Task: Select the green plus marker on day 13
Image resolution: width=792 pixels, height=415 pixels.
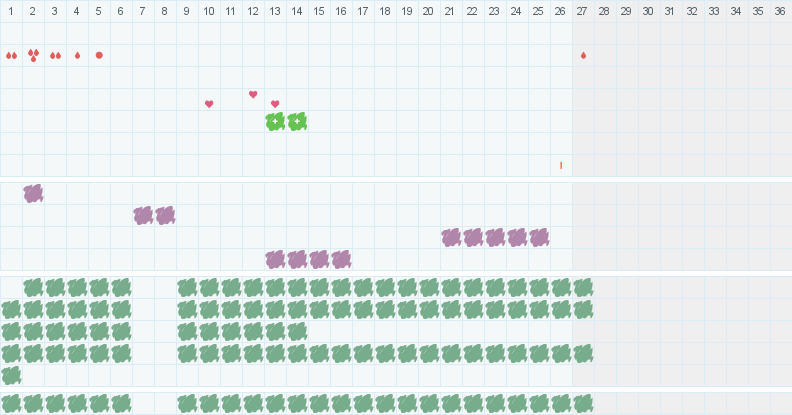Action: click(275, 122)
